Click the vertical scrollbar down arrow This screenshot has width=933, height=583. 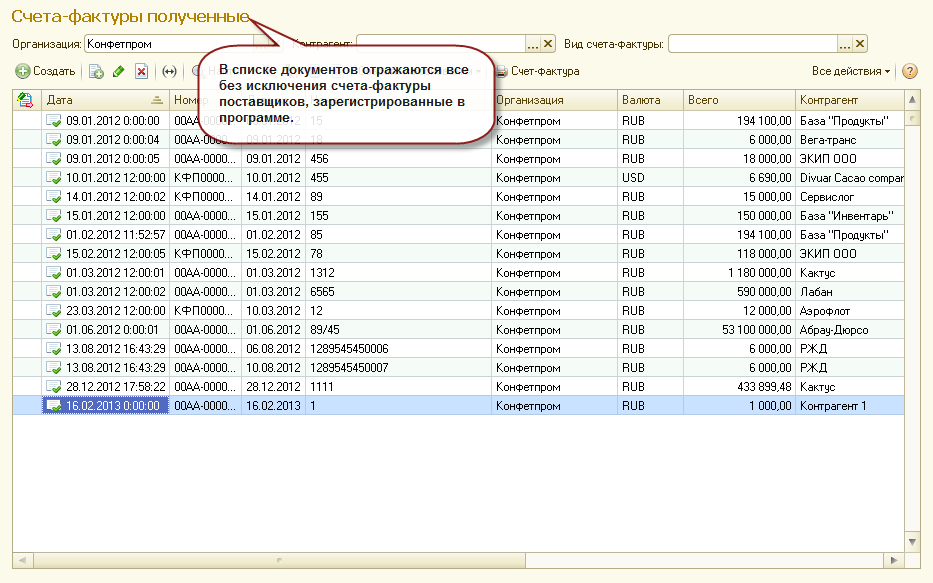(x=912, y=541)
